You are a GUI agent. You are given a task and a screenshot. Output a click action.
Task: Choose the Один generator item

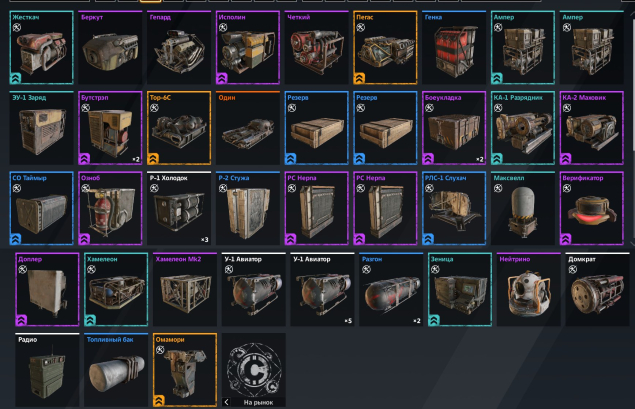click(248, 128)
